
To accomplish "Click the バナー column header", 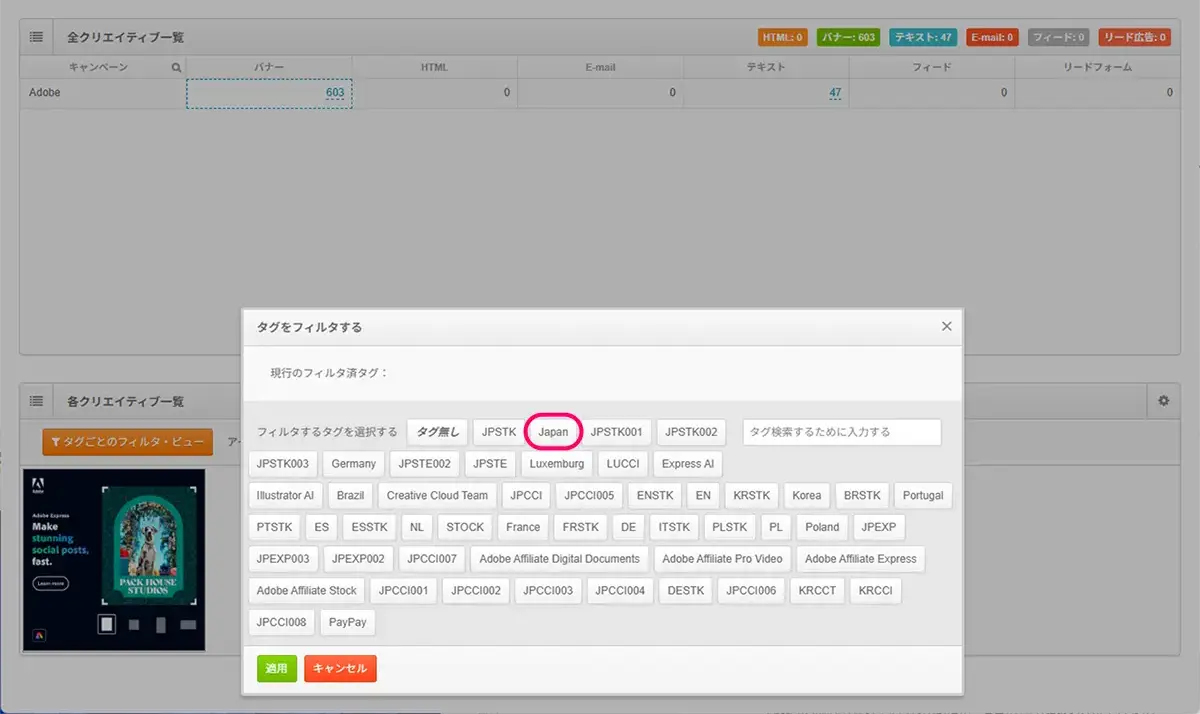I will coord(269,67).
